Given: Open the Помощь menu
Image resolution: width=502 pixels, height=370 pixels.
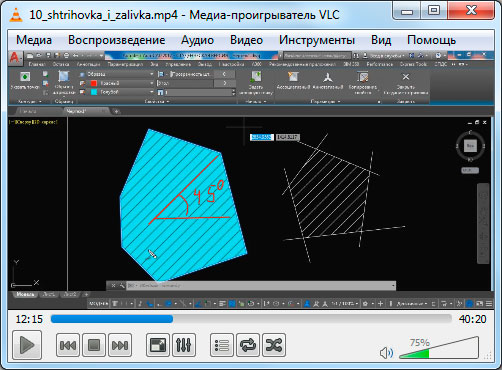Looking at the screenshot, I should click(x=431, y=40).
